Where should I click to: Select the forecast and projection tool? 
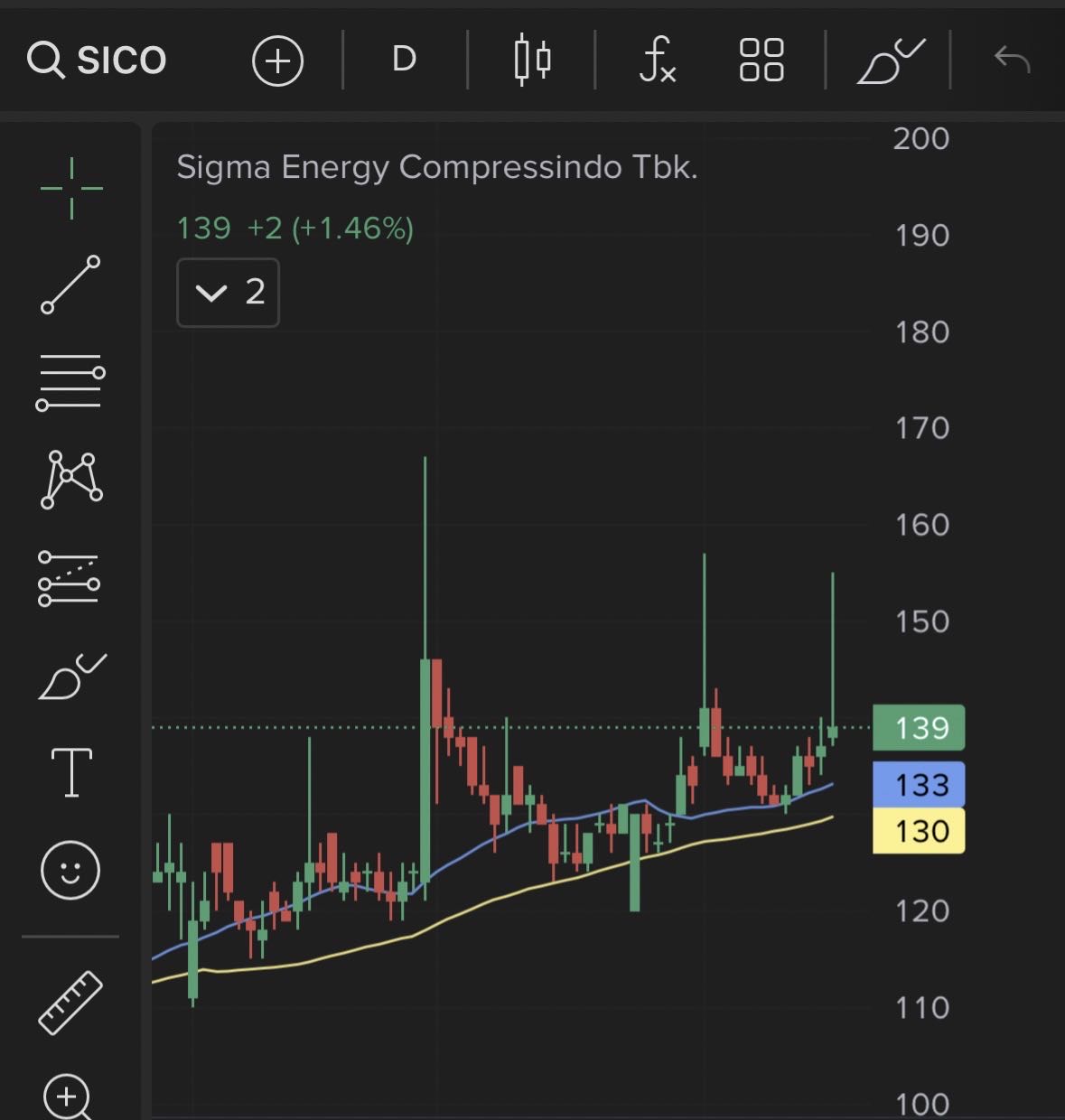tap(69, 578)
